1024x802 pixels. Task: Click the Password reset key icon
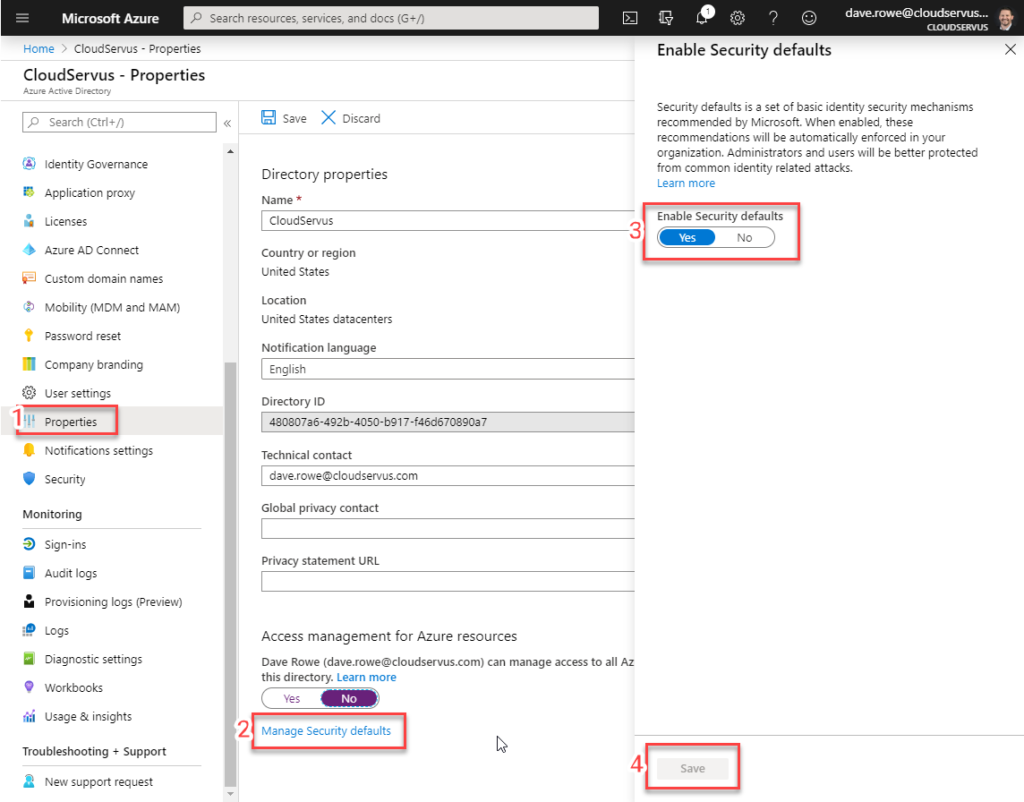(29, 336)
